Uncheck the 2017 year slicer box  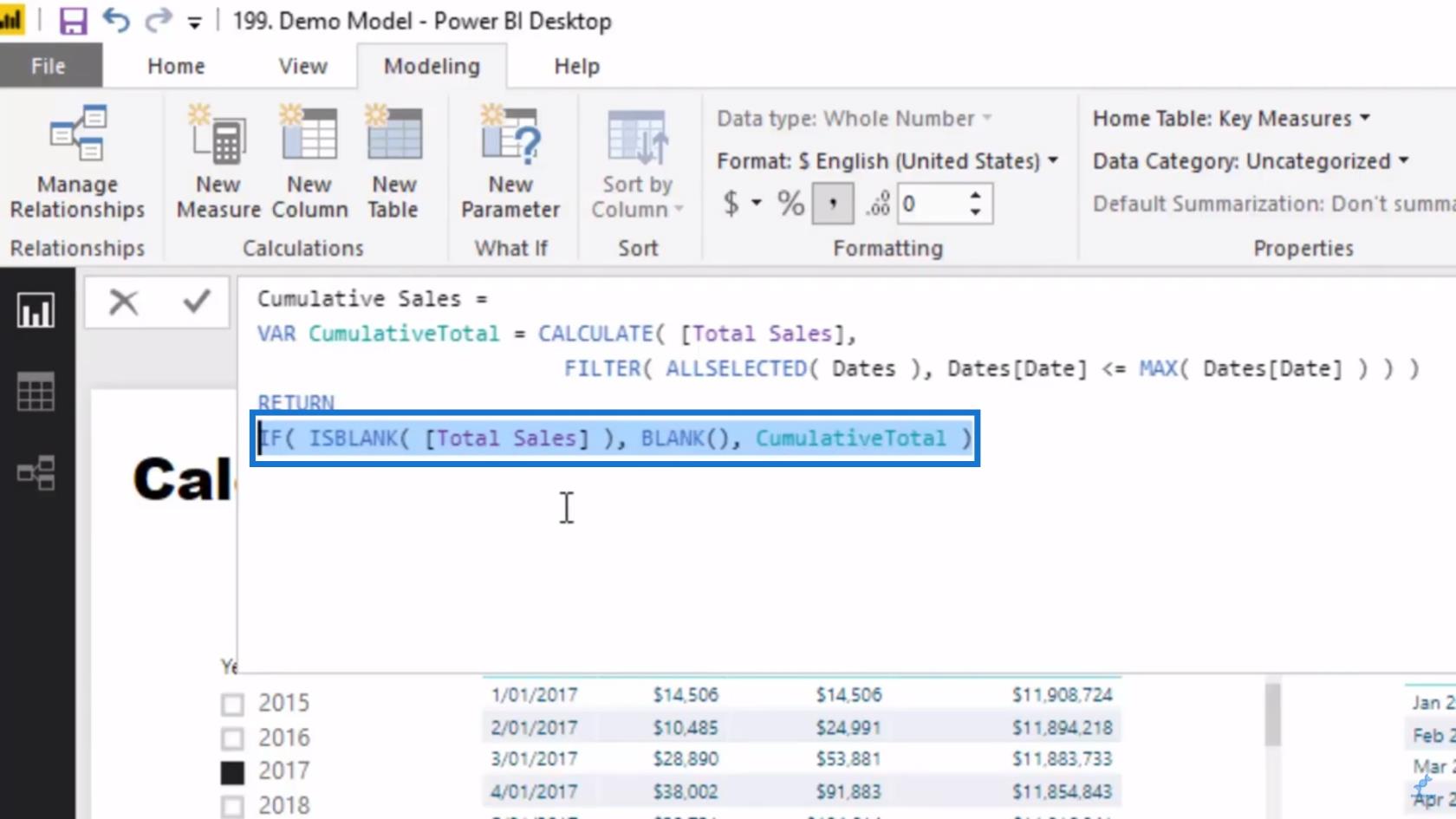pyautogui.click(x=232, y=771)
